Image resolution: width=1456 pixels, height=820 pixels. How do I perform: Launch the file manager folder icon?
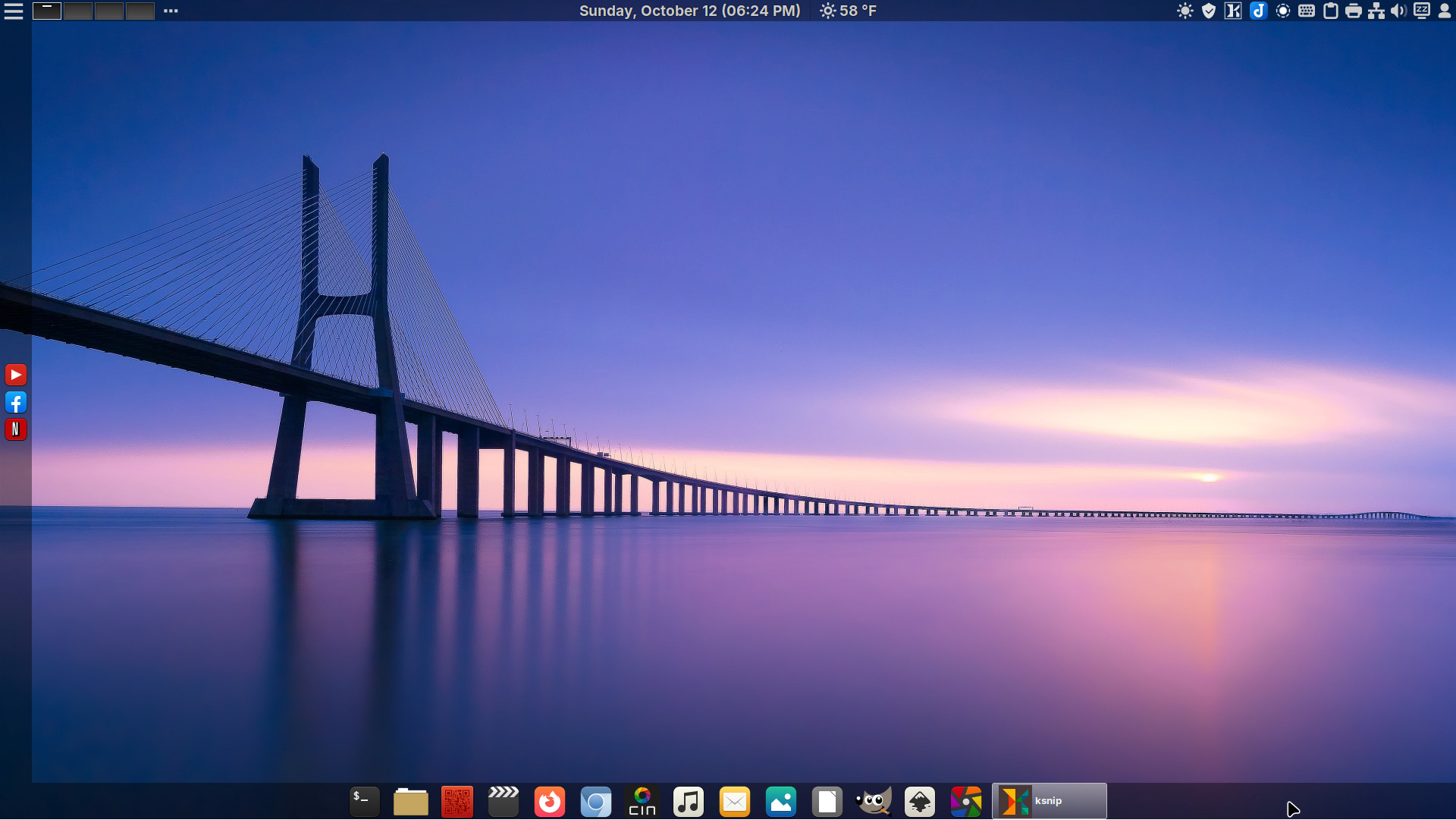[x=411, y=802]
